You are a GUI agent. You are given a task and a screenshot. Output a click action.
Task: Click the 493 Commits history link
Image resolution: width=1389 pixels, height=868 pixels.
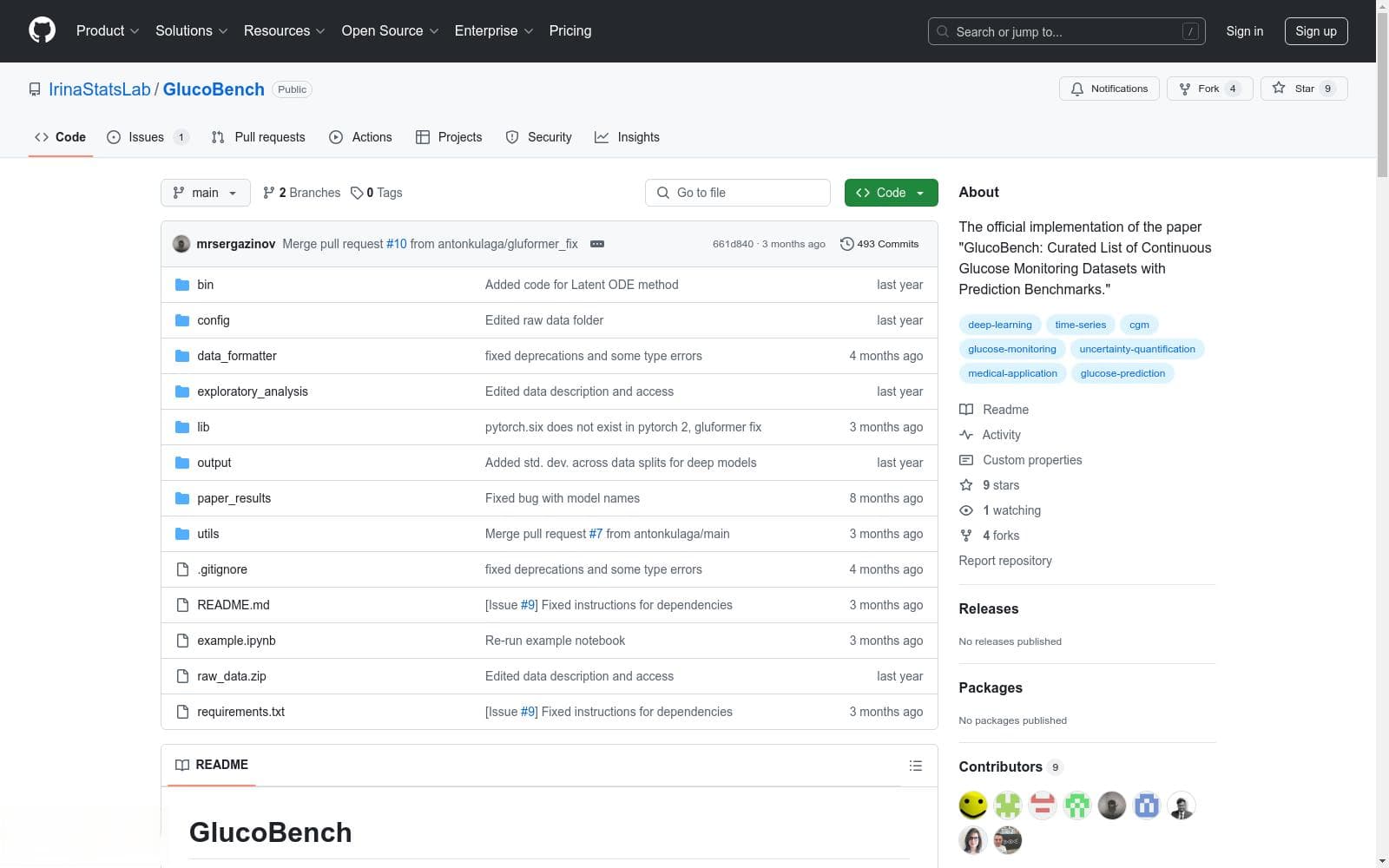(x=879, y=244)
